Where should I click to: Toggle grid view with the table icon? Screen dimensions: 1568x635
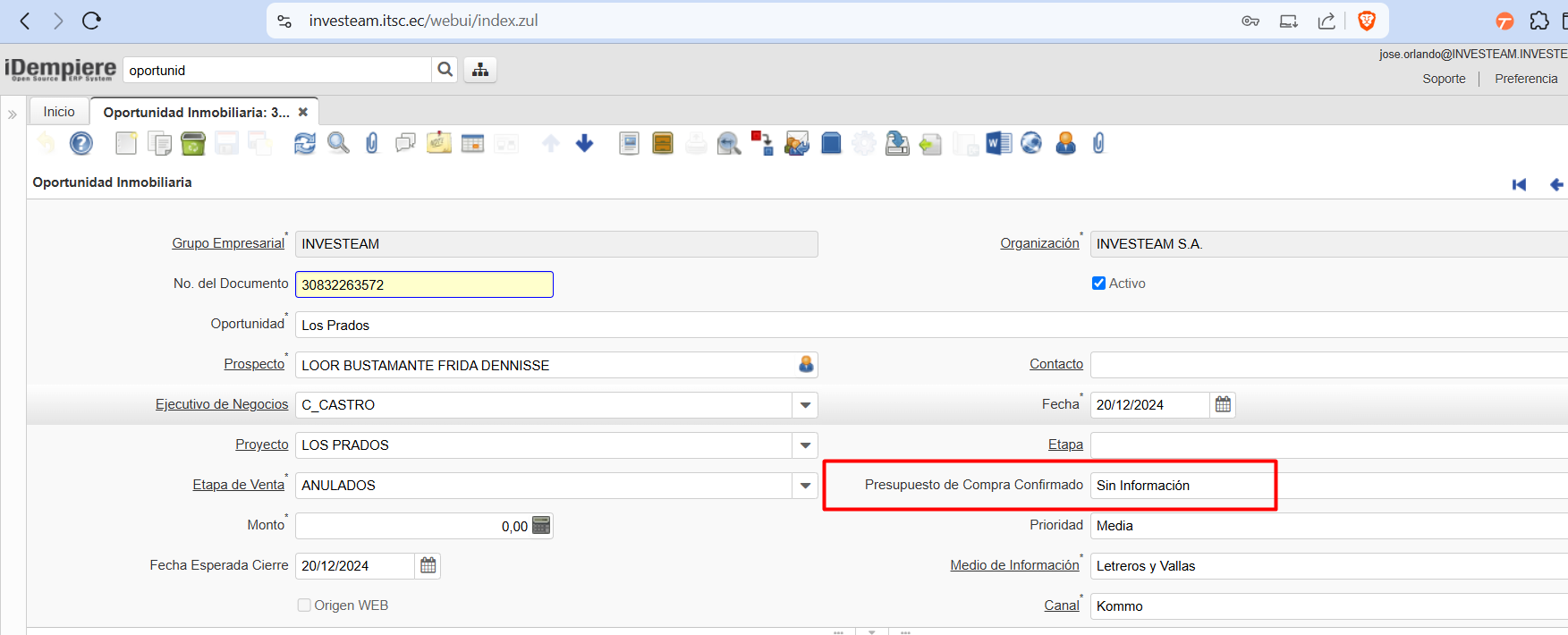(472, 143)
